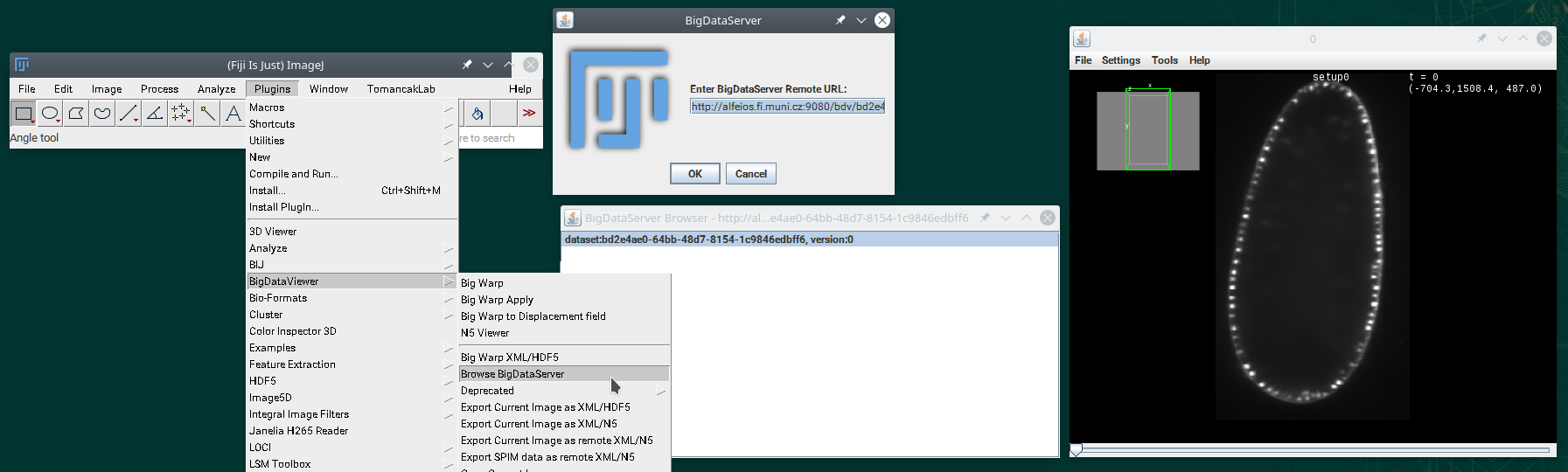Select the Oval selection tool
This screenshot has height=472, width=1568.
click(50, 113)
